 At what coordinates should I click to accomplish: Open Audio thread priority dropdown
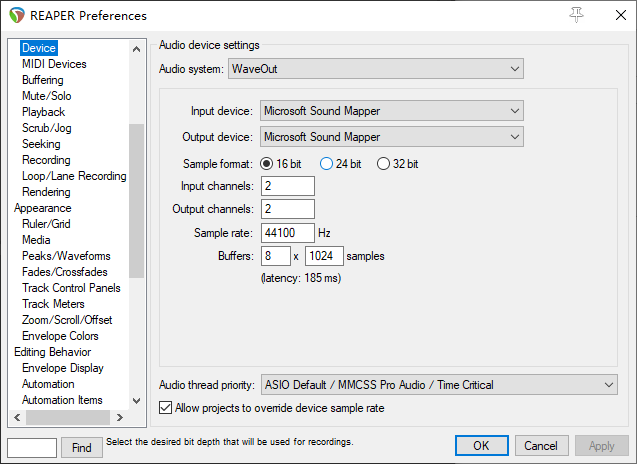(x=439, y=384)
